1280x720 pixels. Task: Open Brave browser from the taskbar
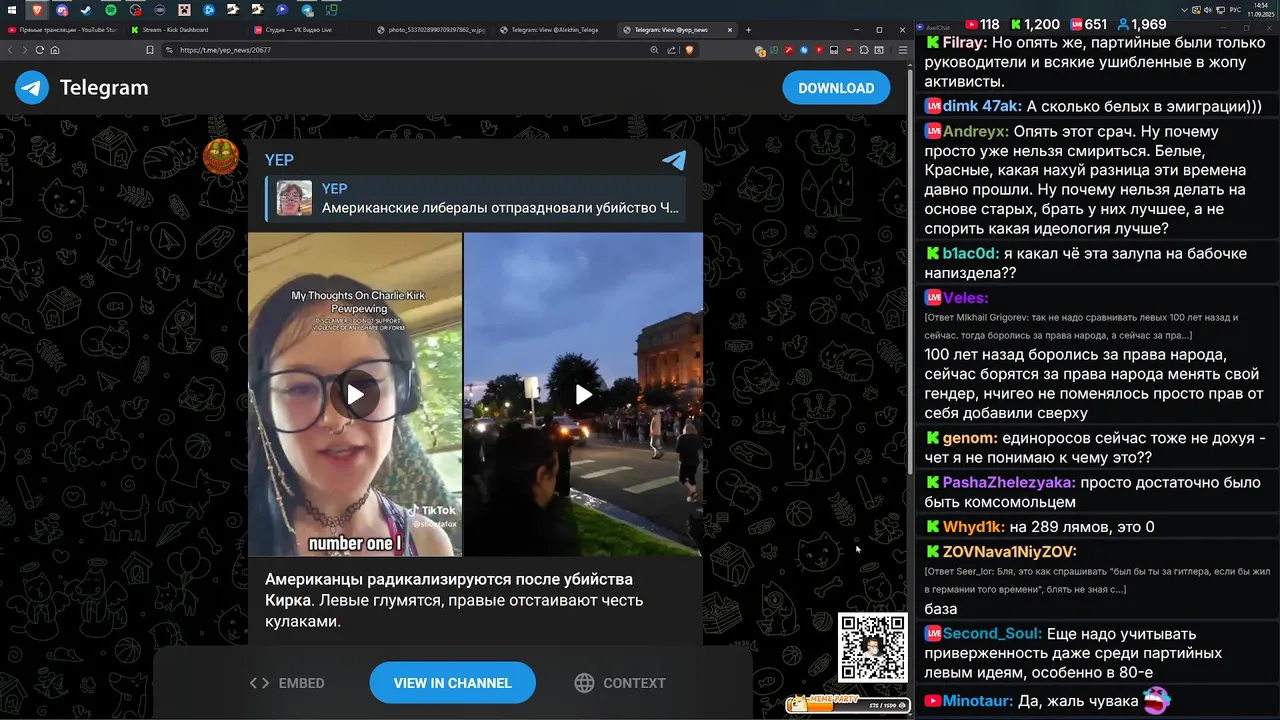(x=37, y=10)
